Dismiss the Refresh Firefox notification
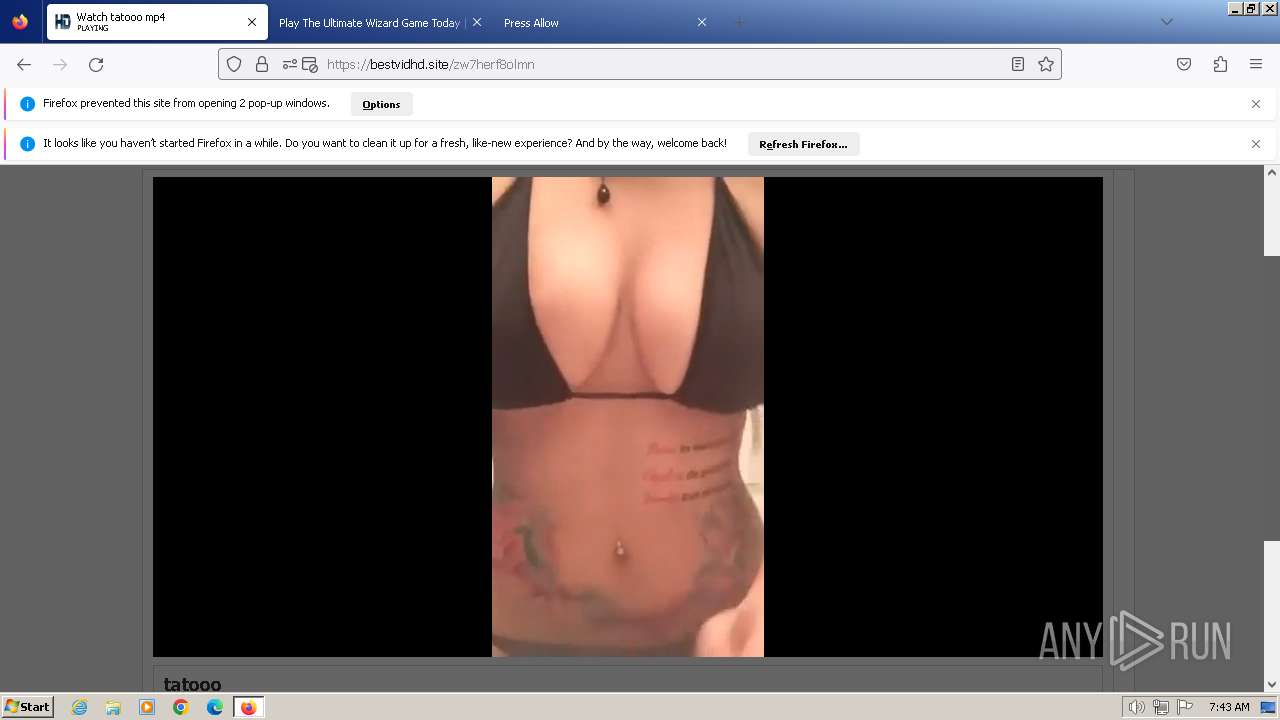 1256,144
